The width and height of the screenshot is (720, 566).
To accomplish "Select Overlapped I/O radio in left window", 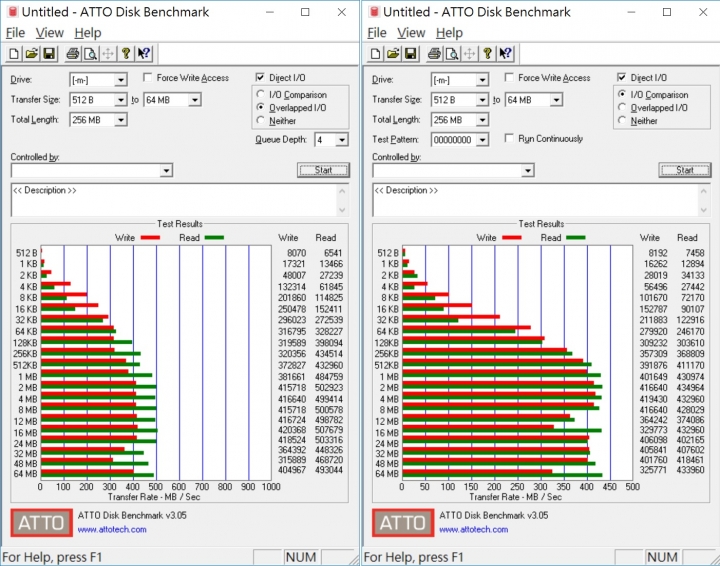I will (260, 107).
